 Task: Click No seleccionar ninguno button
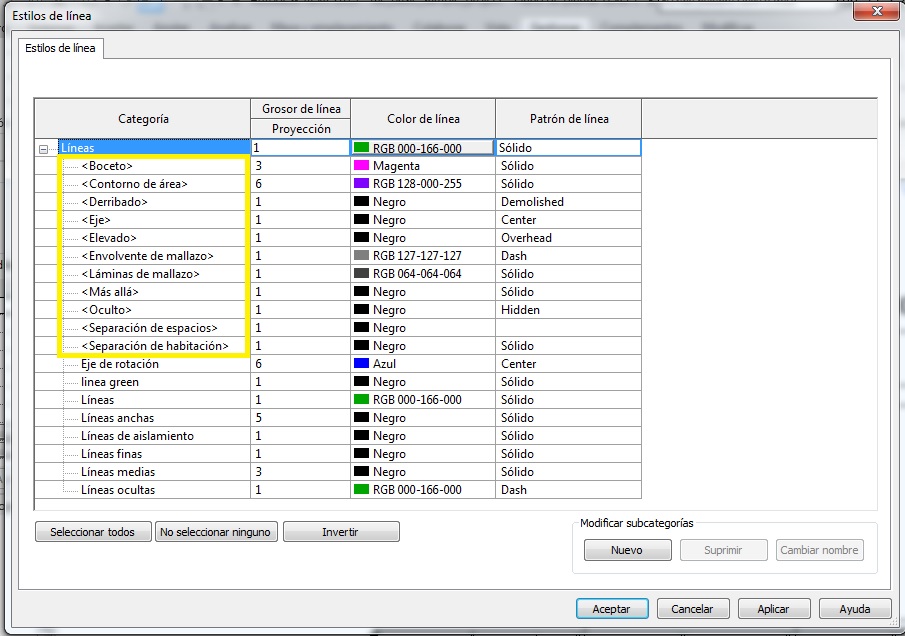coord(215,532)
